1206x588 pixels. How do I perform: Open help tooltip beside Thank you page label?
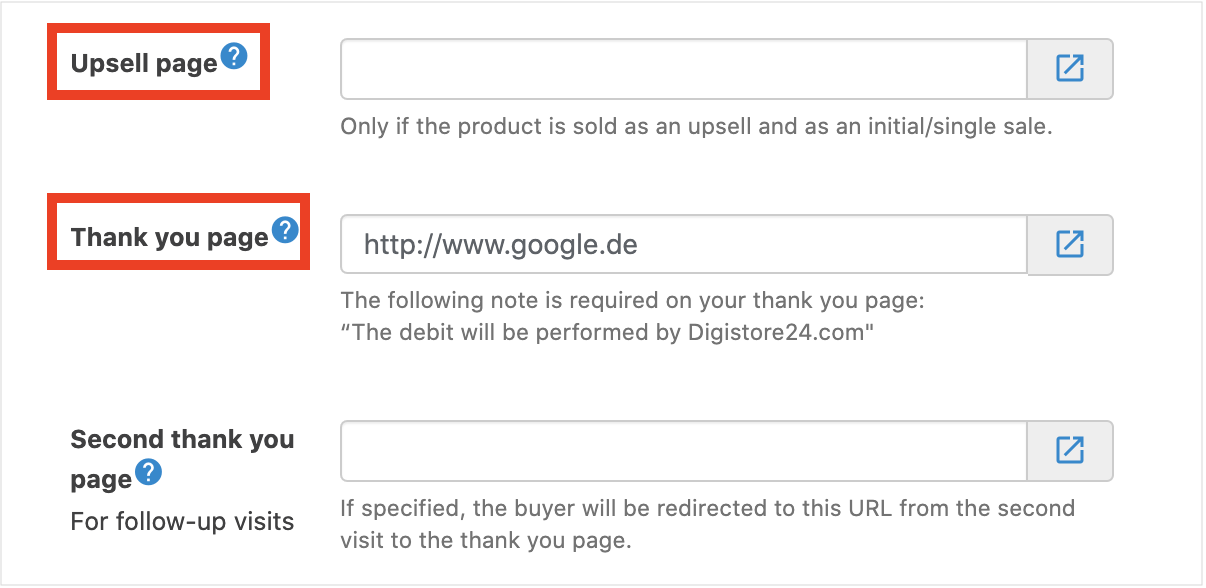tap(285, 231)
